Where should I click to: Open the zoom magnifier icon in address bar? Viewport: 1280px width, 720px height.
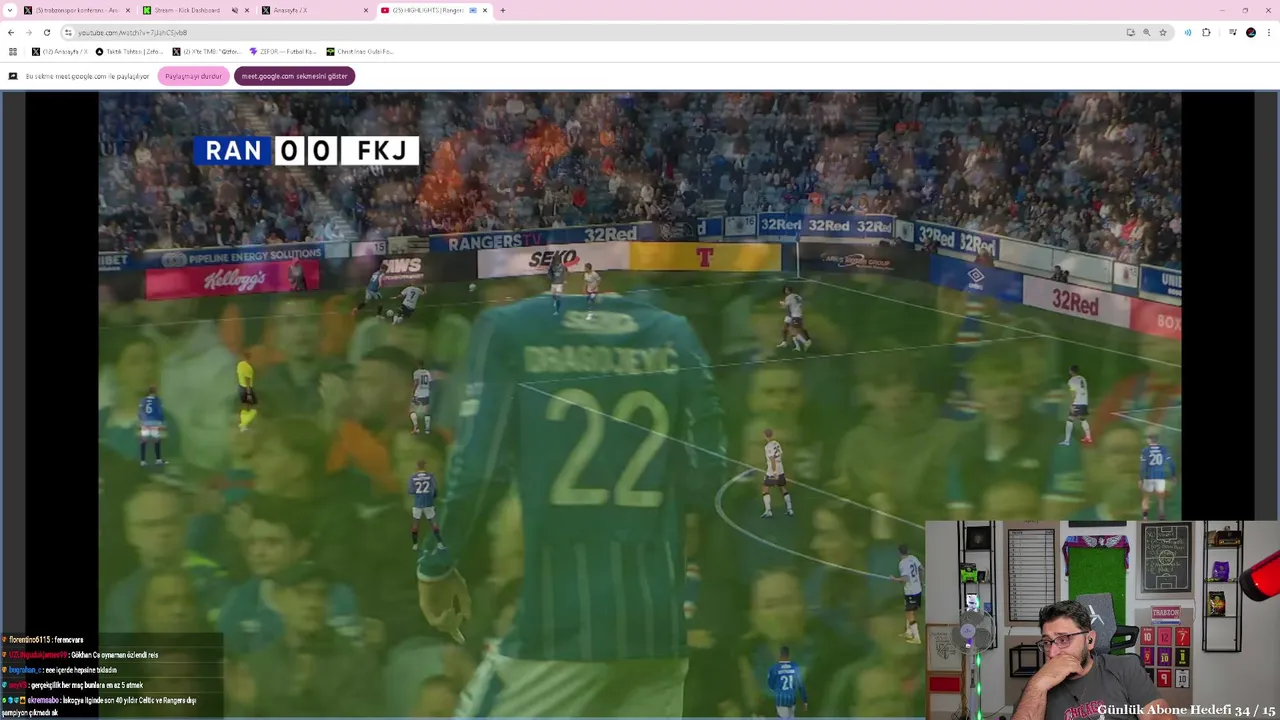(x=1147, y=32)
